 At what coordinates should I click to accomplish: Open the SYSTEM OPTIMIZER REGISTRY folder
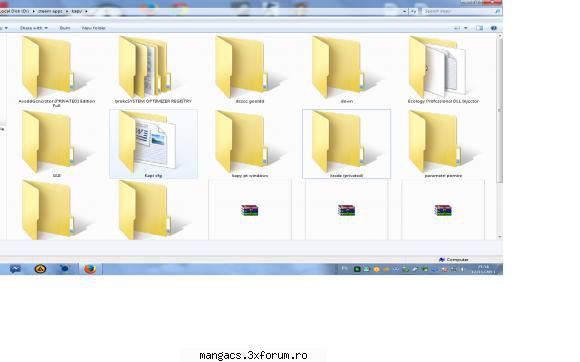tap(153, 70)
